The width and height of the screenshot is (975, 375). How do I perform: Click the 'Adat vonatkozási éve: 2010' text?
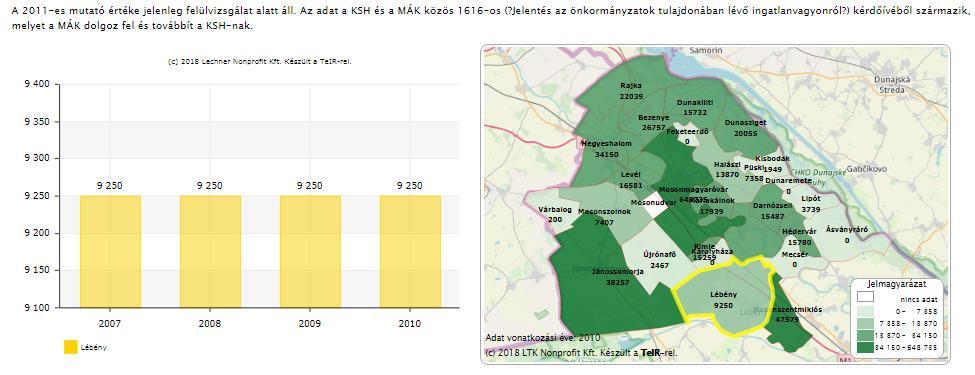tap(543, 338)
